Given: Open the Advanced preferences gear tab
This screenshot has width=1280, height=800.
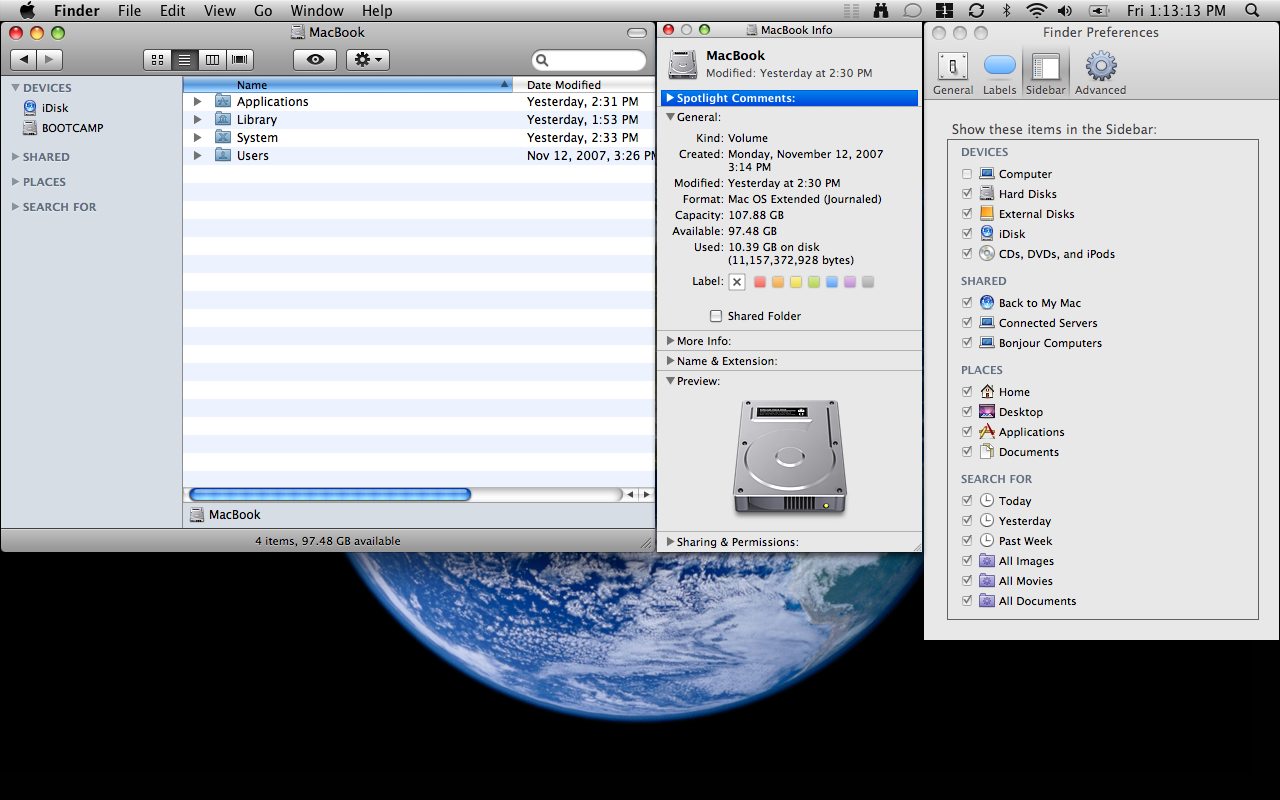Looking at the screenshot, I should click(x=1100, y=73).
